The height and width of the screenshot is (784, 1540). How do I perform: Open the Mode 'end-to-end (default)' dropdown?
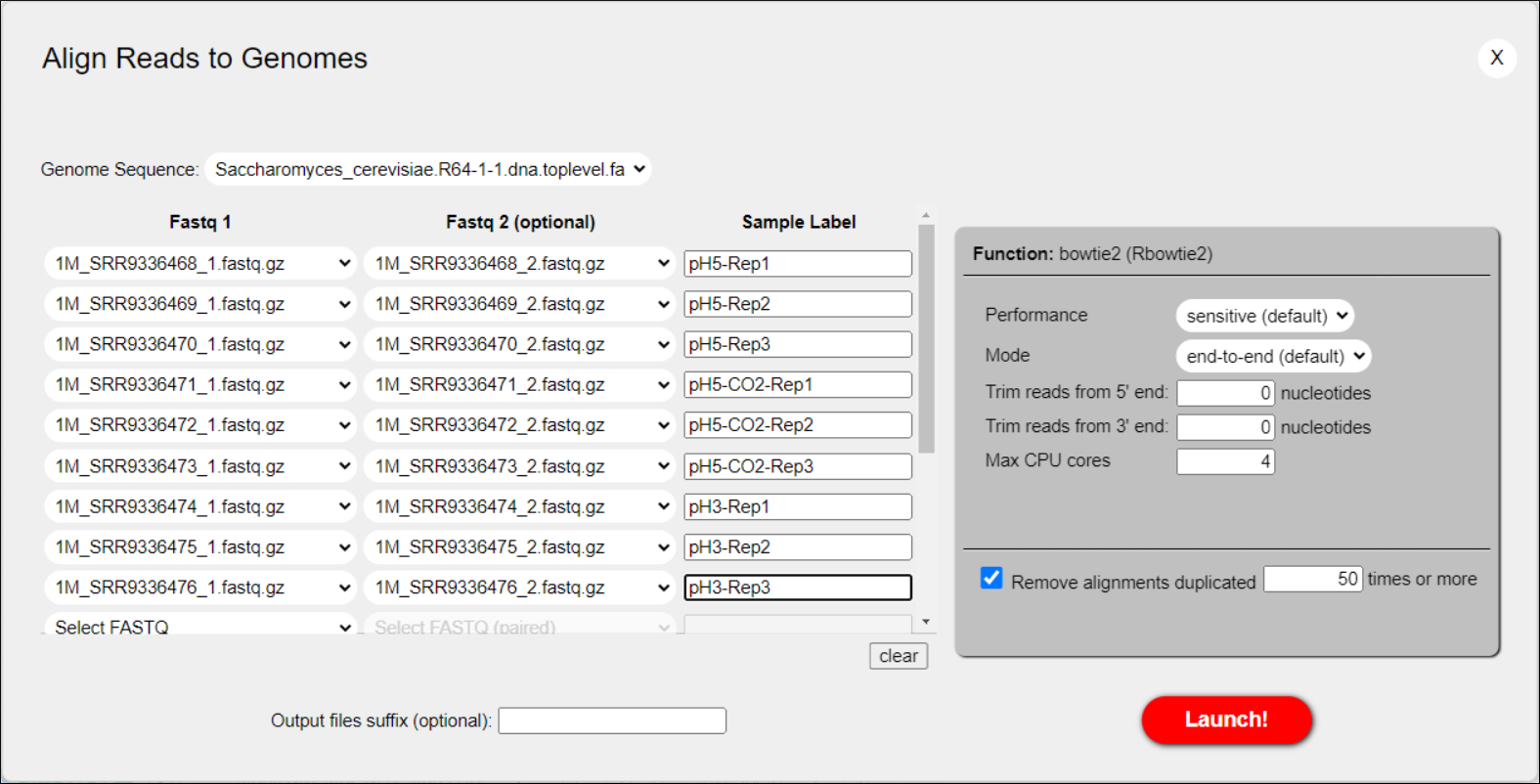[1273, 356]
